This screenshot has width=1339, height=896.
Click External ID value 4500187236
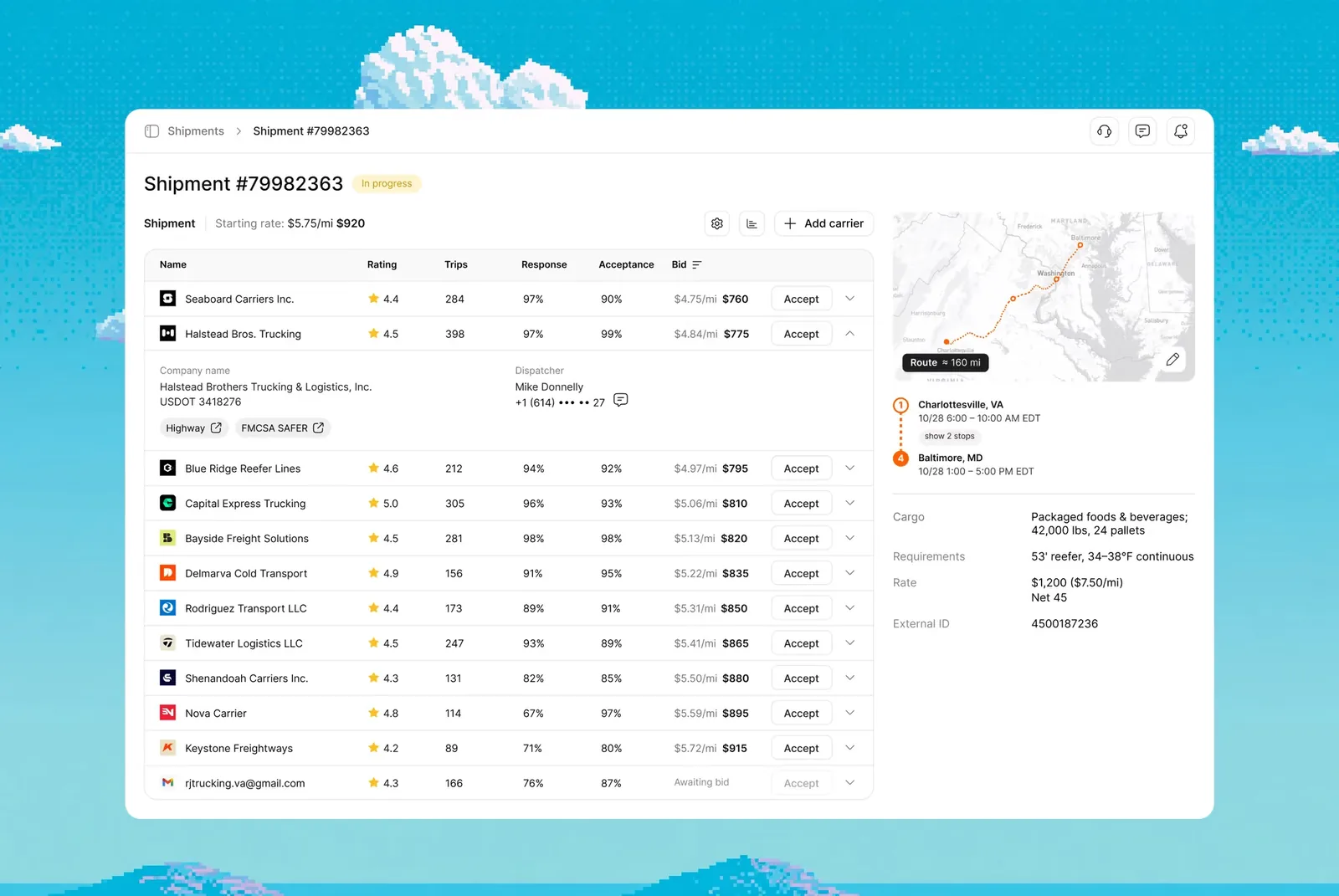(1065, 623)
